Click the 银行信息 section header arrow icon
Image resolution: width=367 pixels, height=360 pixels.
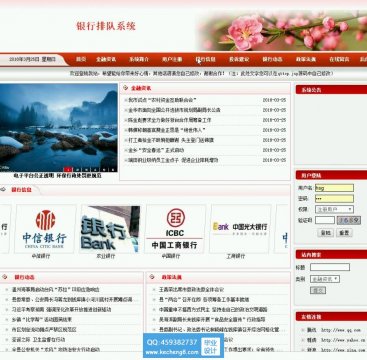[3, 190]
